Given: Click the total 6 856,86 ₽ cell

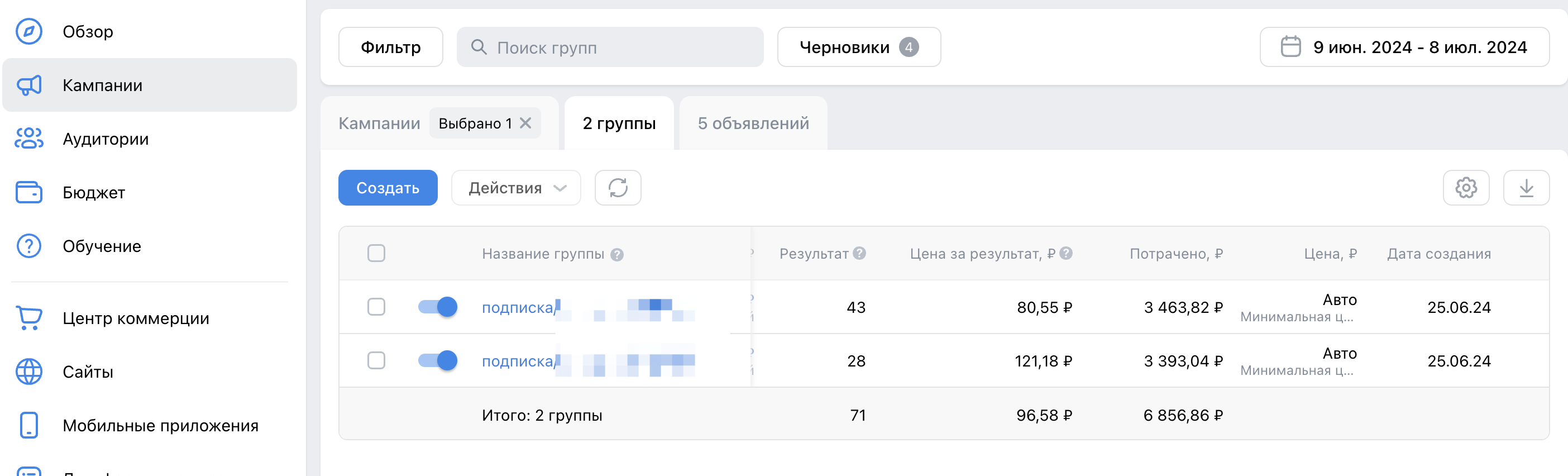Looking at the screenshot, I should (x=1183, y=415).
